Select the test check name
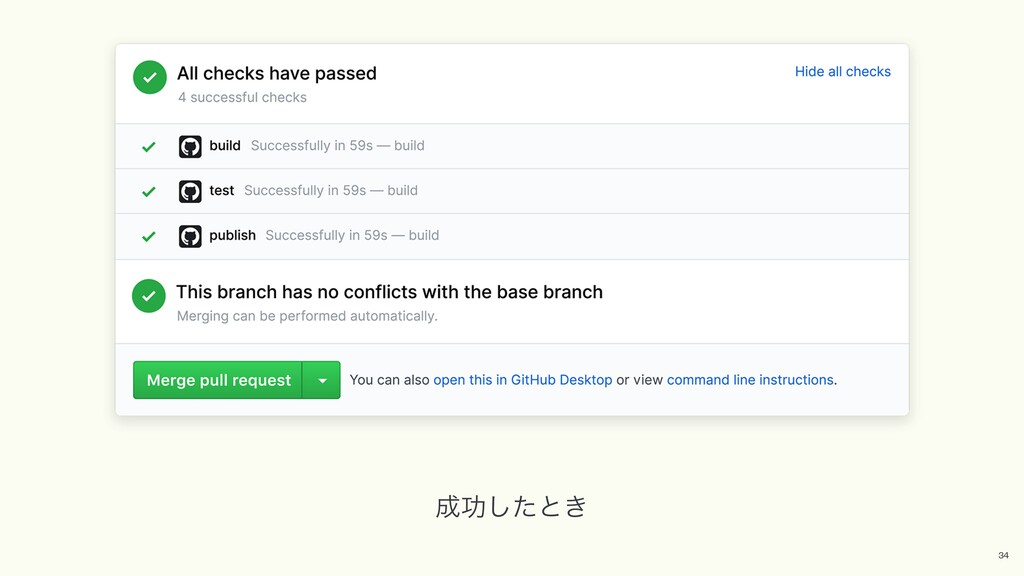Image resolution: width=1024 pixels, height=576 pixels. point(222,191)
